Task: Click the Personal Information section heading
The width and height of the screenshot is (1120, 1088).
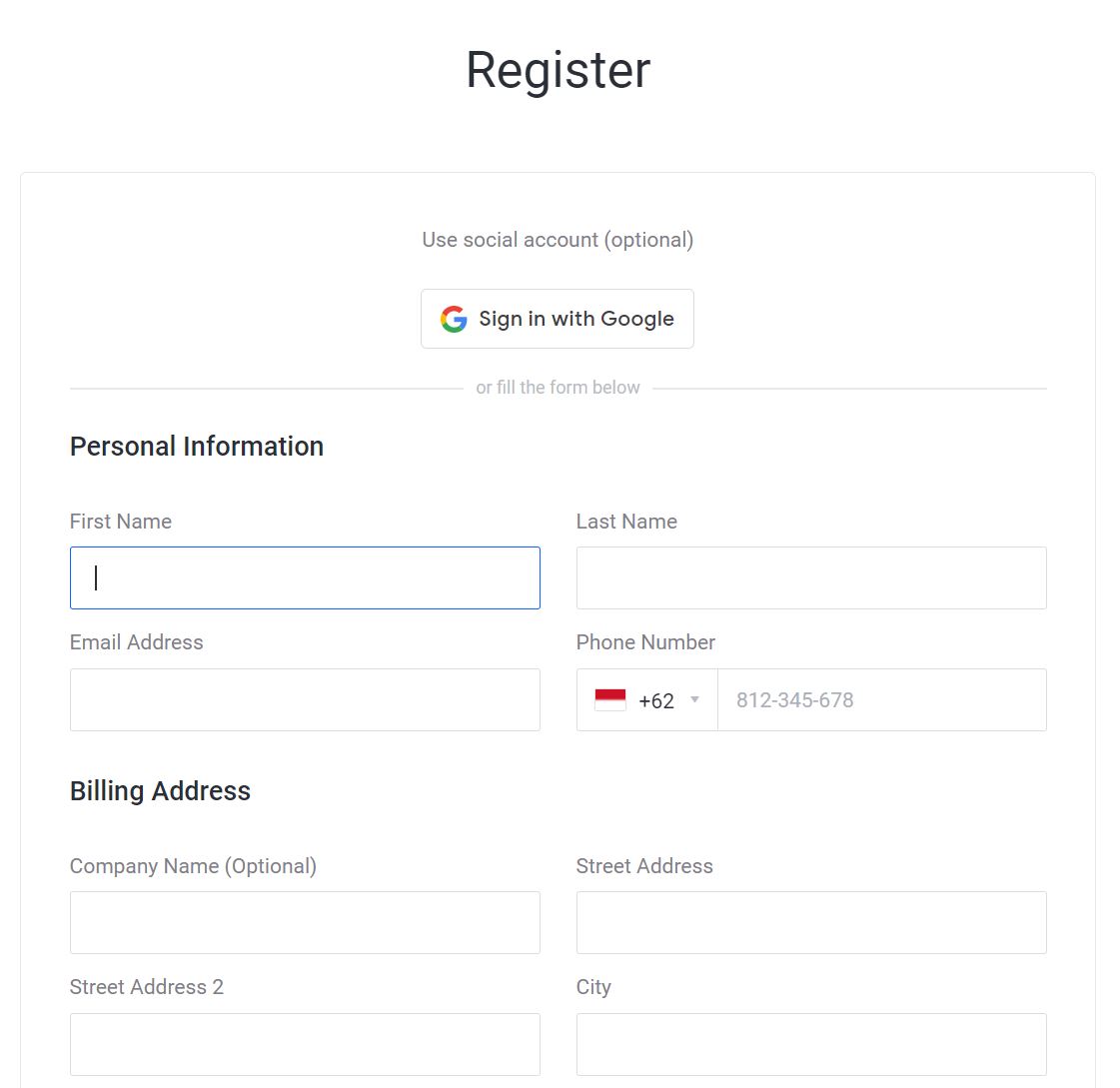Action: coord(196,446)
